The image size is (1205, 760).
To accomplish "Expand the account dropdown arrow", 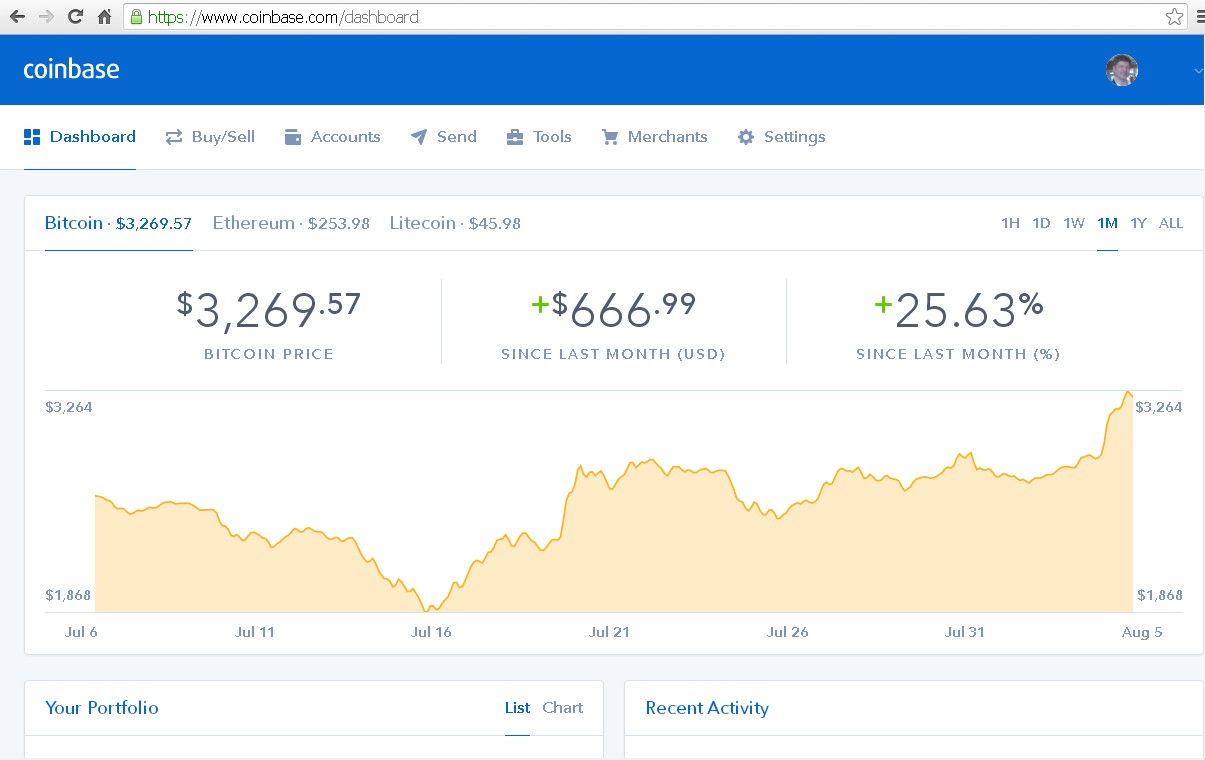I will (1199, 70).
